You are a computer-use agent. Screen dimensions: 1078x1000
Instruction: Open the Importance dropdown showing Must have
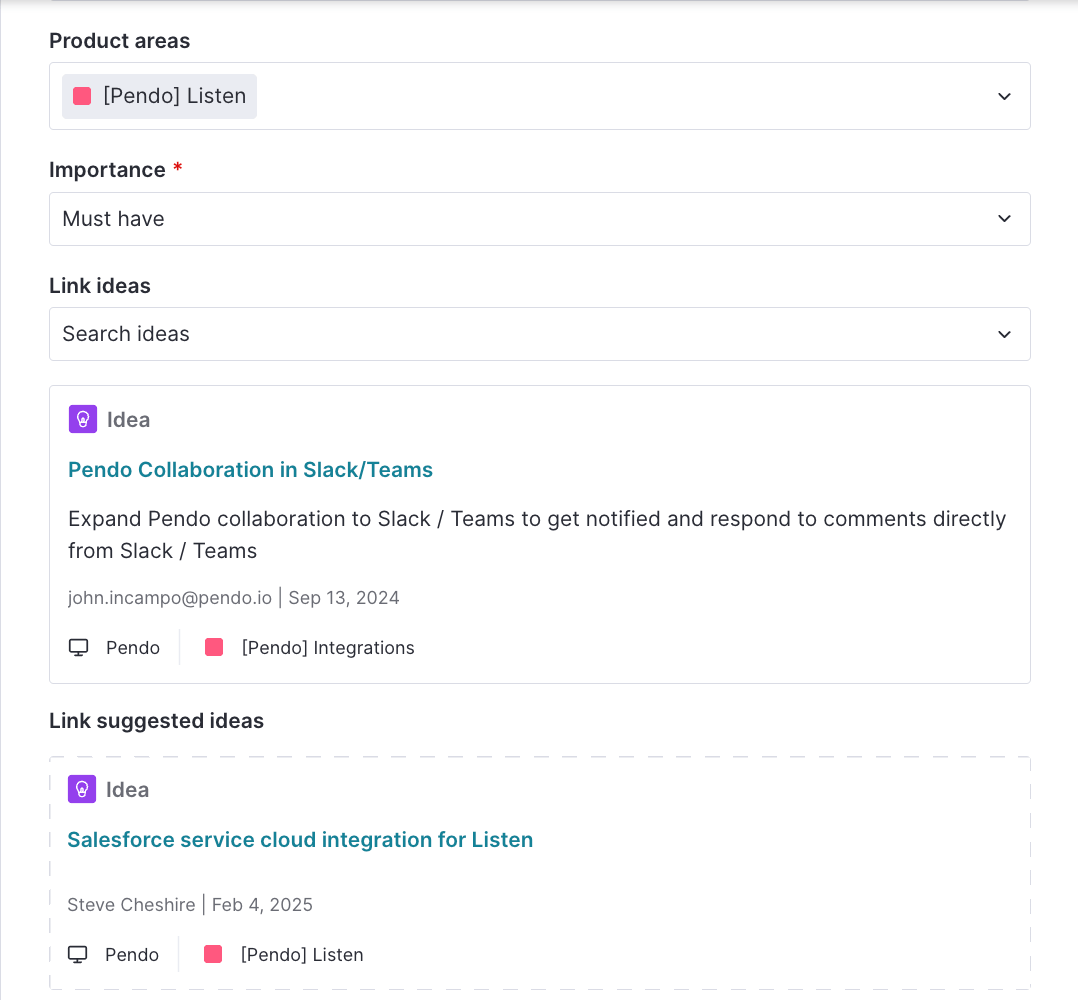[540, 219]
